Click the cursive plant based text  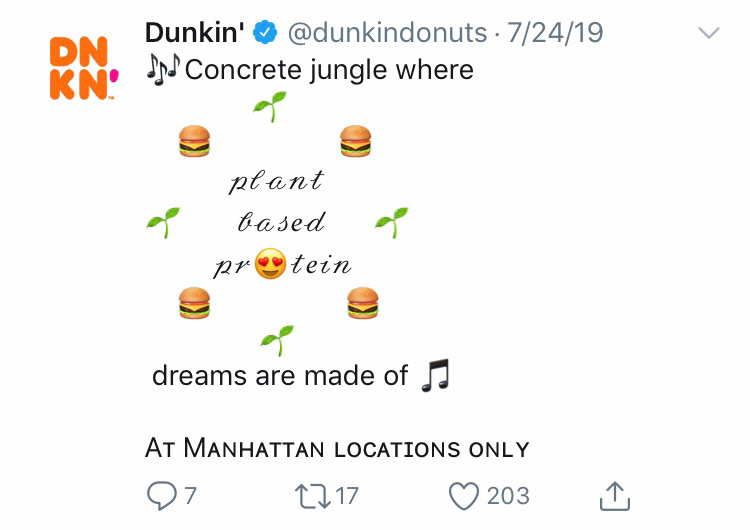[278, 201]
